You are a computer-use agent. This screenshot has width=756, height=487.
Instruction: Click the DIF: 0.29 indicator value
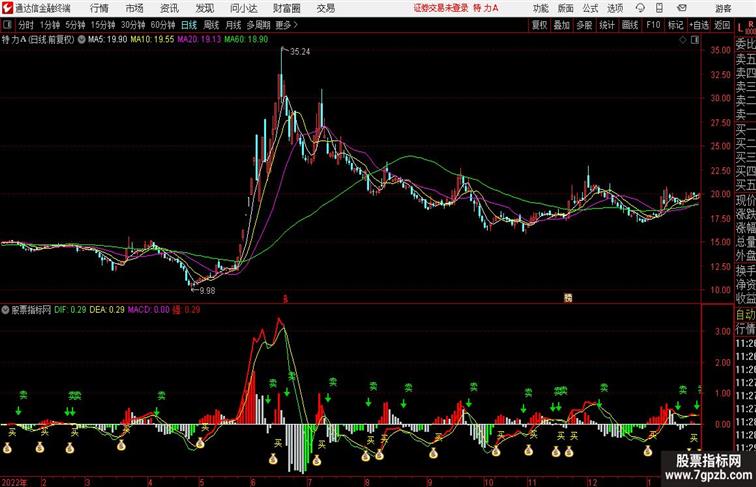[x=70, y=310]
